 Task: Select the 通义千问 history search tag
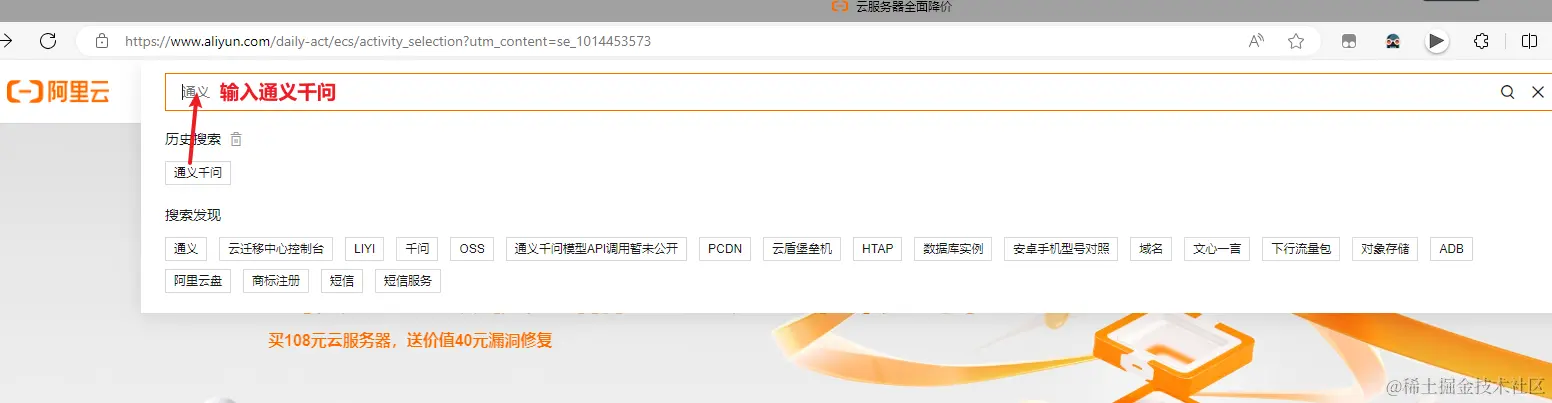[198, 173]
